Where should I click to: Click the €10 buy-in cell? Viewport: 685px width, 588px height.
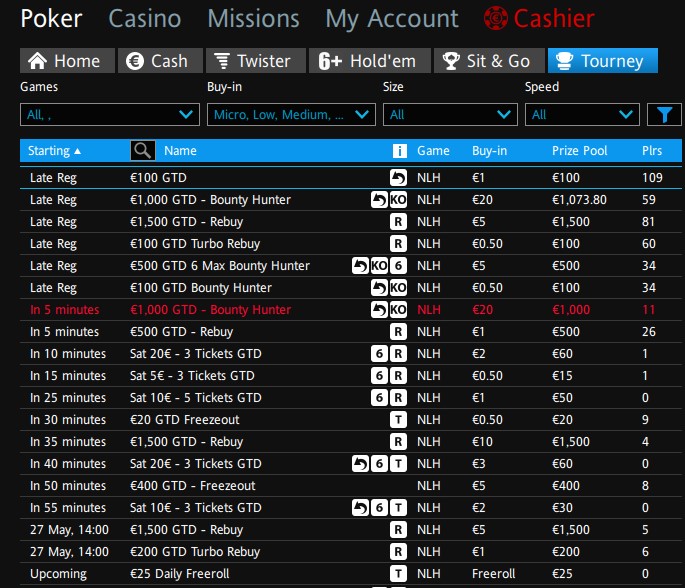[482, 441]
